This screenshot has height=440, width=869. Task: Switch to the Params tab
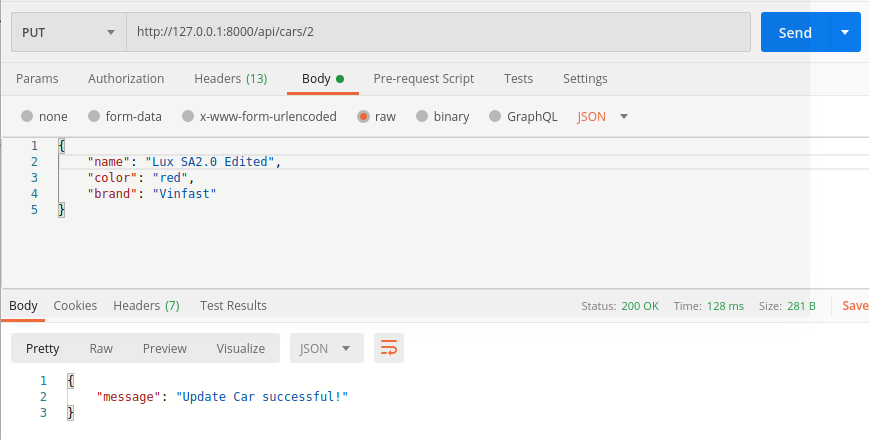[37, 78]
